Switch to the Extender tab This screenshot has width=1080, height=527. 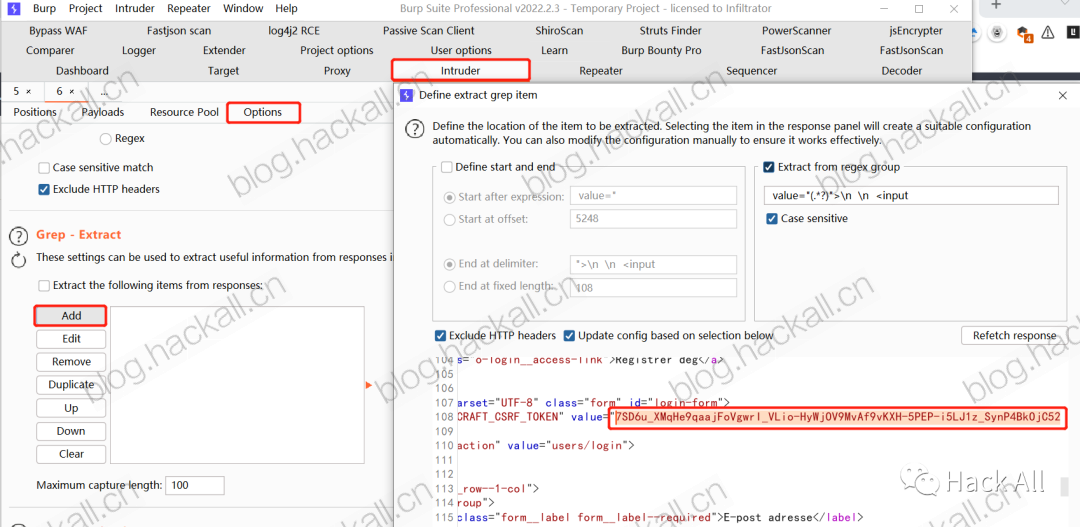coord(224,50)
